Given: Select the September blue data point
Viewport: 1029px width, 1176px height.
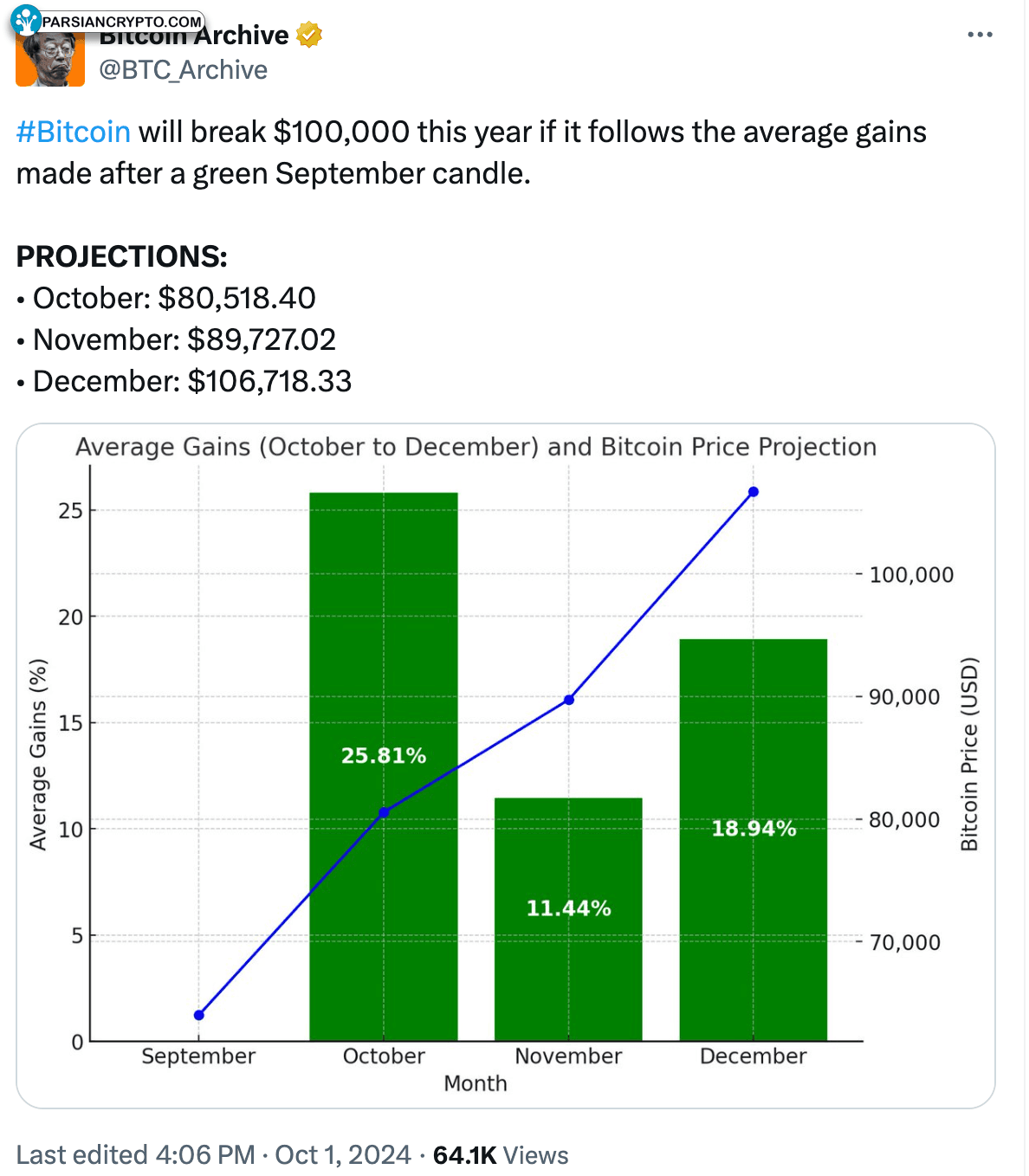Looking at the screenshot, I should tap(199, 1015).
